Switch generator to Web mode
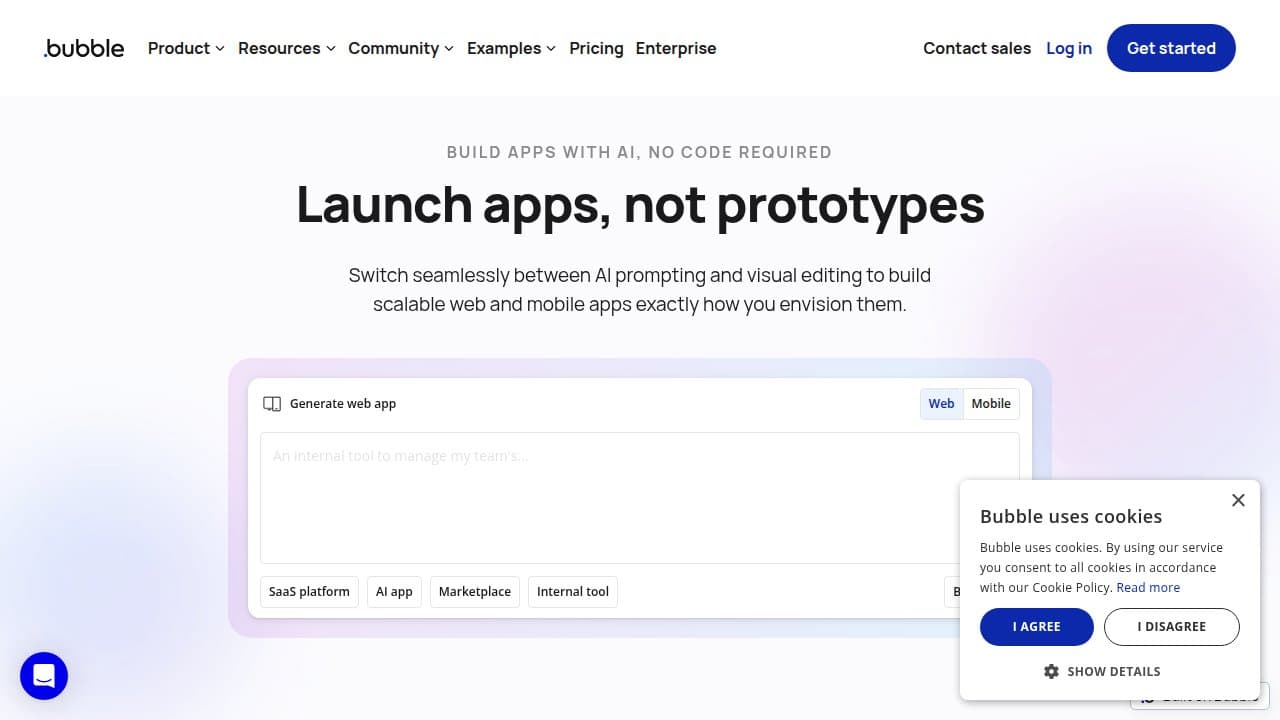Viewport: 1280px width, 720px height. tap(941, 404)
